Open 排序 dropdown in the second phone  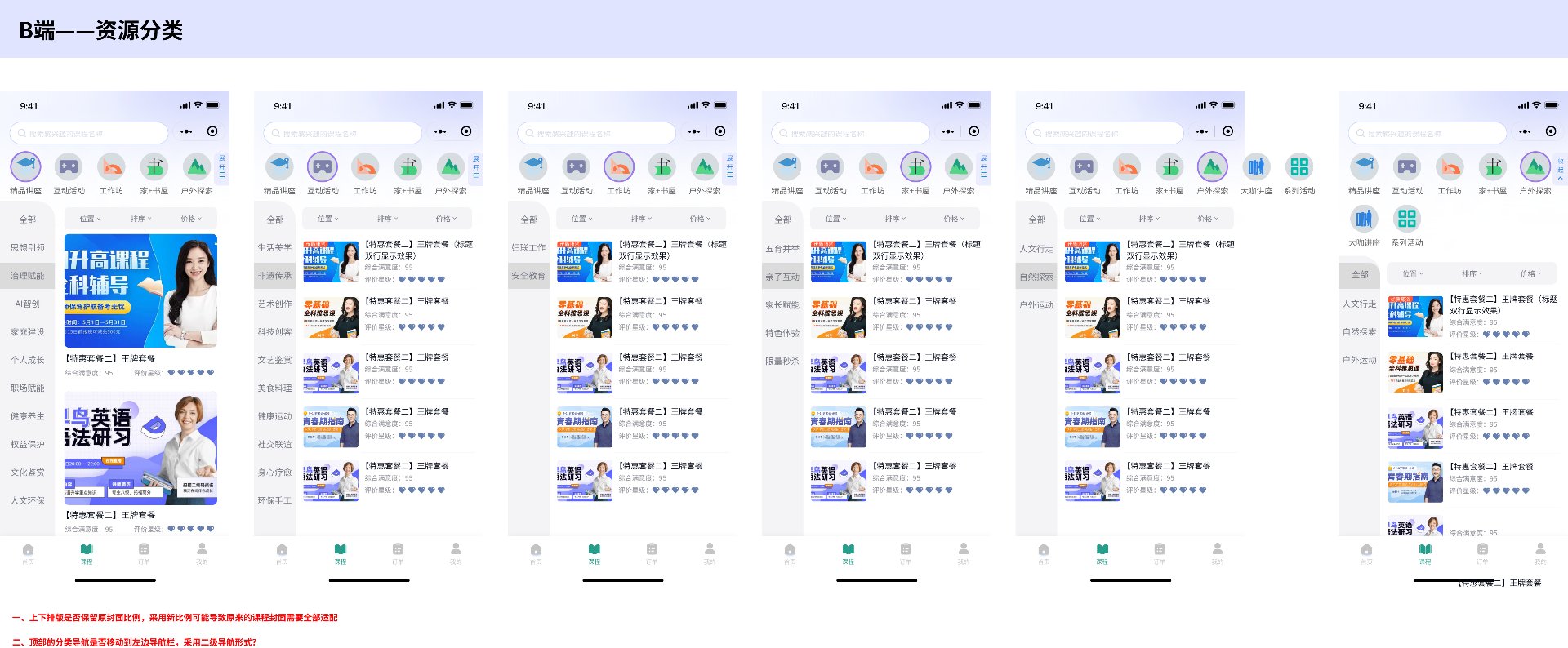point(388,219)
